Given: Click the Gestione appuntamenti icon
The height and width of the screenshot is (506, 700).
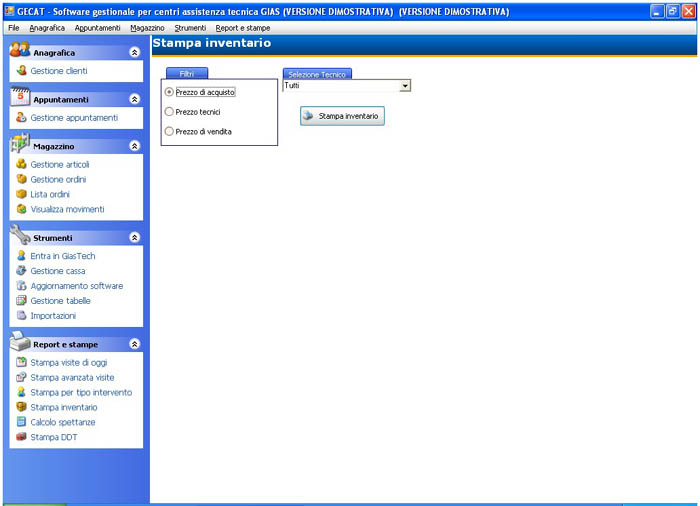Looking at the screenshot, I should pos(21,117).
